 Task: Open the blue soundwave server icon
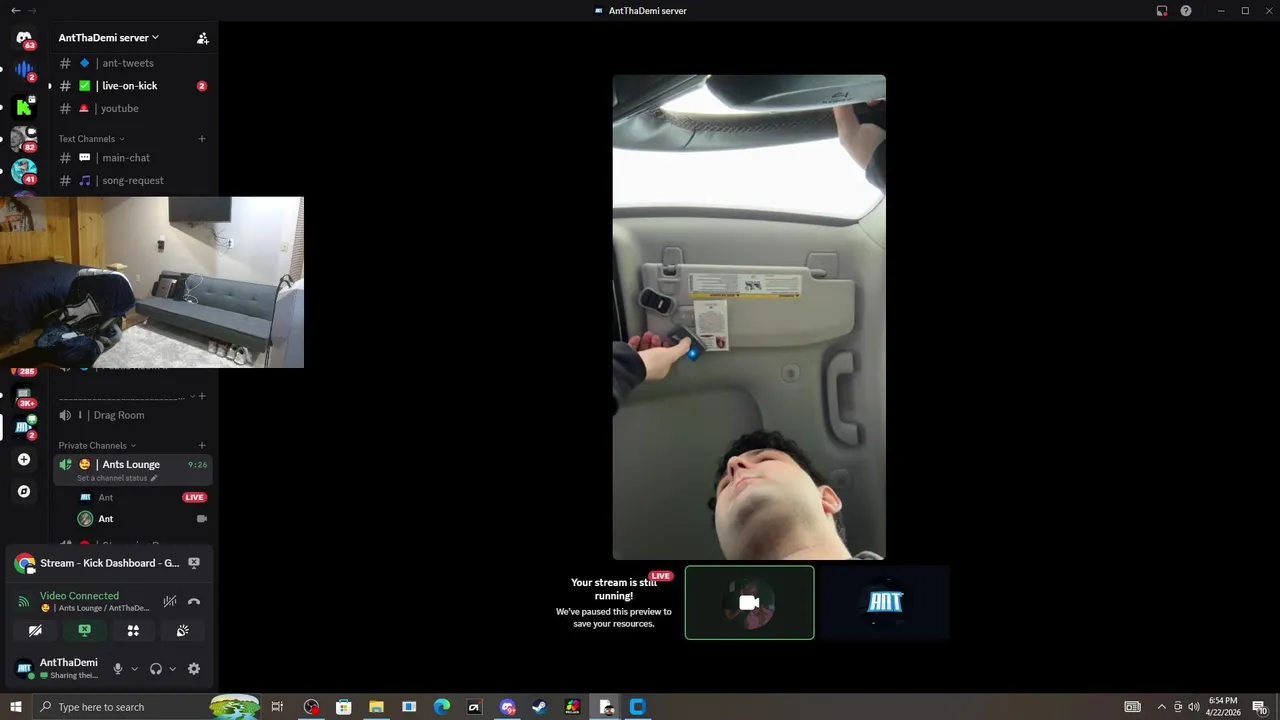(24, 71)
